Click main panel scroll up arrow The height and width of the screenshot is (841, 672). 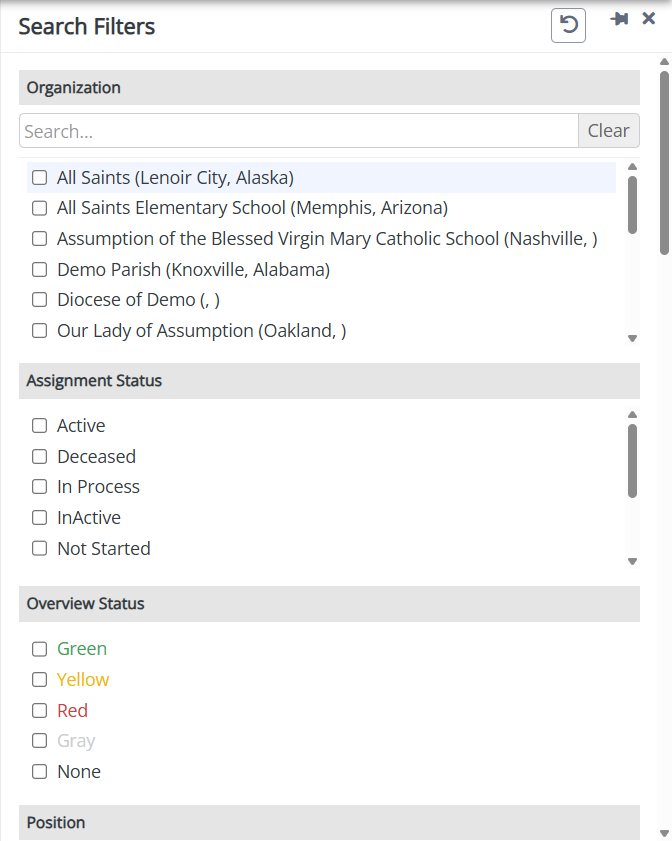[x=664, y=62]
